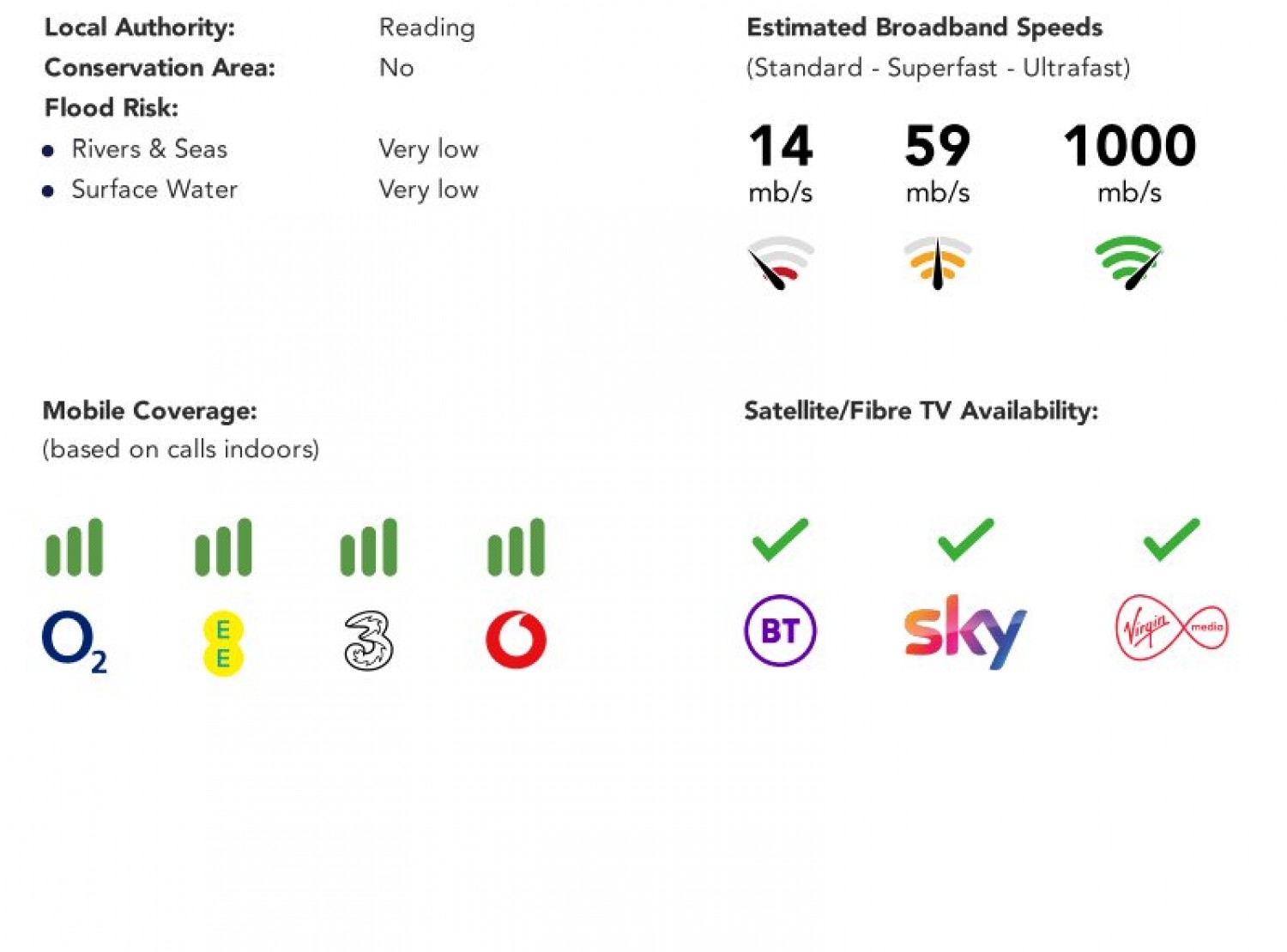Screen dimensions: 1287x952
Task: Click the 1000 mb/s speed value
Action: point(1129,146)
